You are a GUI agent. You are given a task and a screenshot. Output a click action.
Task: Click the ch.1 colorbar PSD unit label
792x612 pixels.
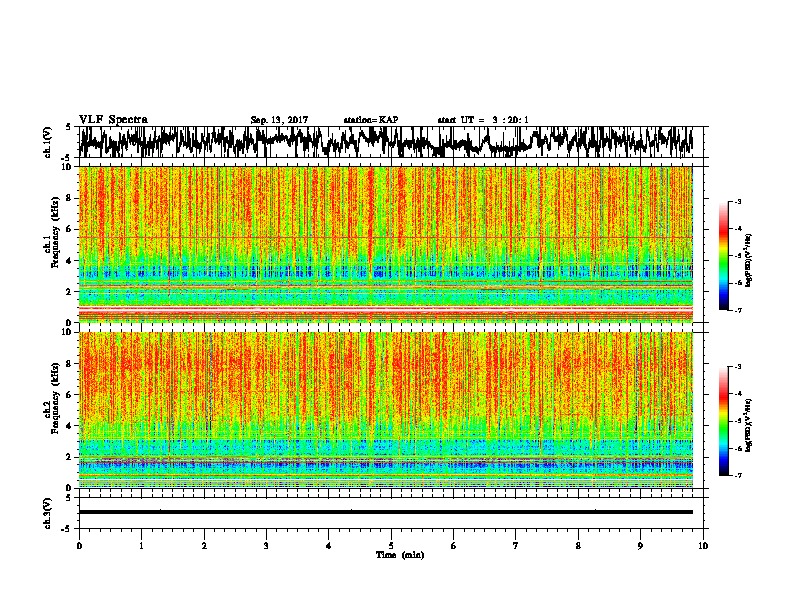click(x=748, y=260)
